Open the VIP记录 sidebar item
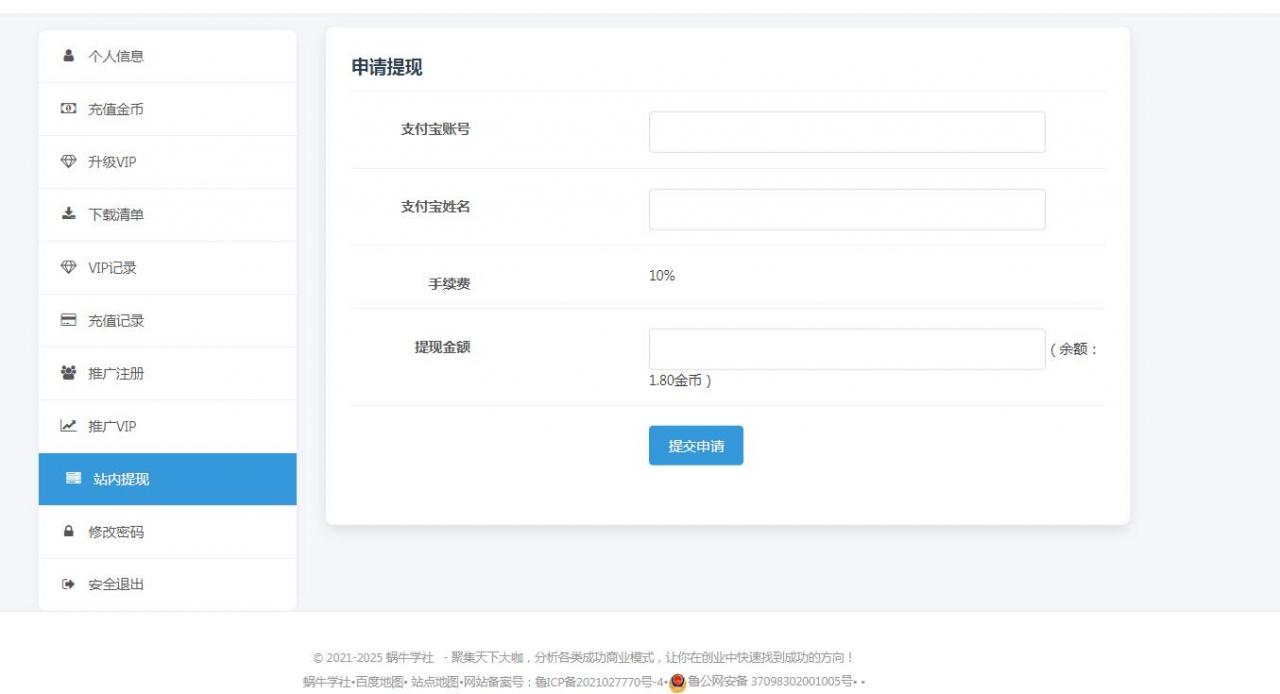Image resolution: width=1280 pixels, height=694 pixels. [x=167, y=268]
